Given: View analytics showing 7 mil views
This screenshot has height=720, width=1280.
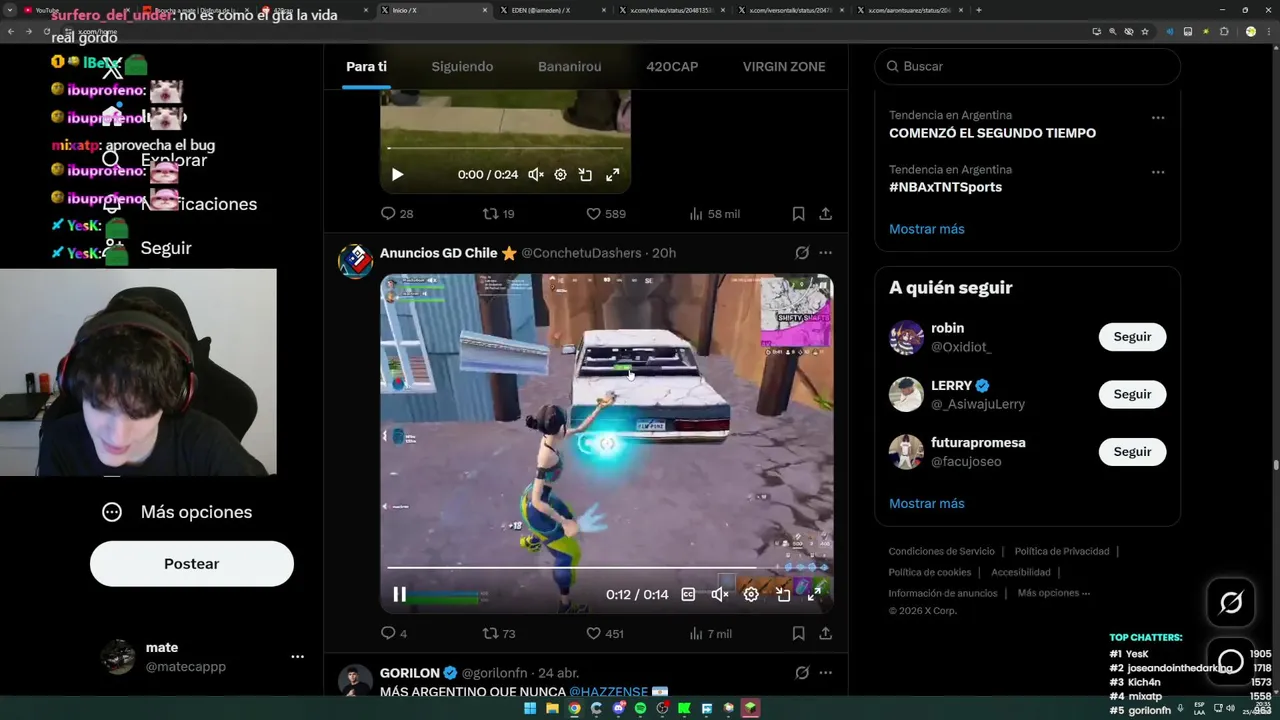Looking at the screenshot, I should [711, 633].
